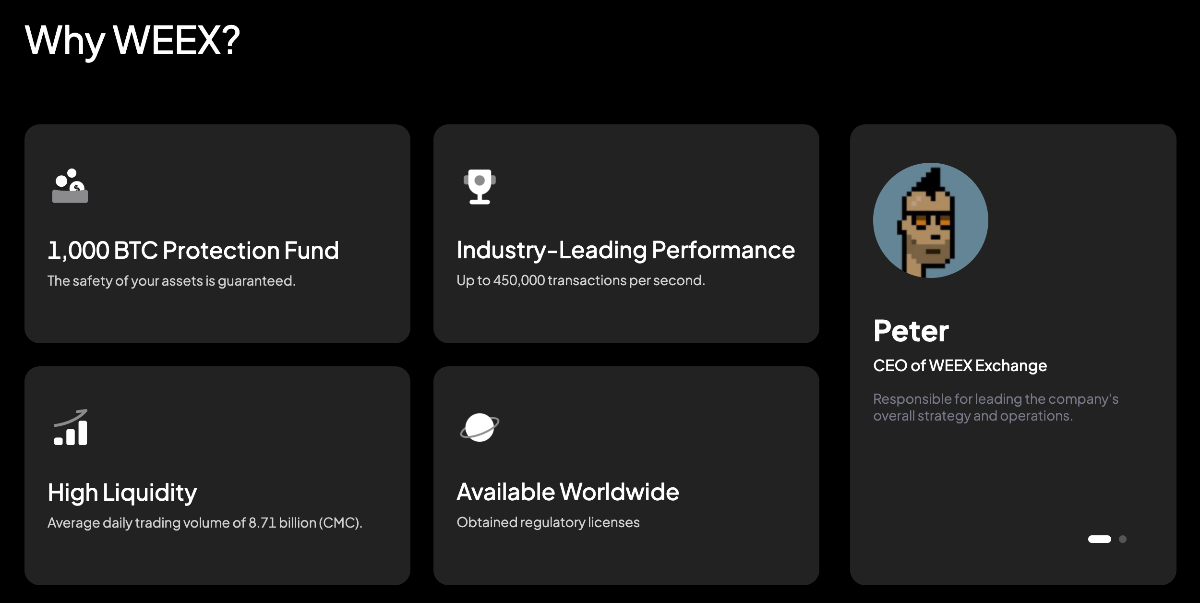Click the "1,000 BTC Protection Fund" heading

pos(193,250)
